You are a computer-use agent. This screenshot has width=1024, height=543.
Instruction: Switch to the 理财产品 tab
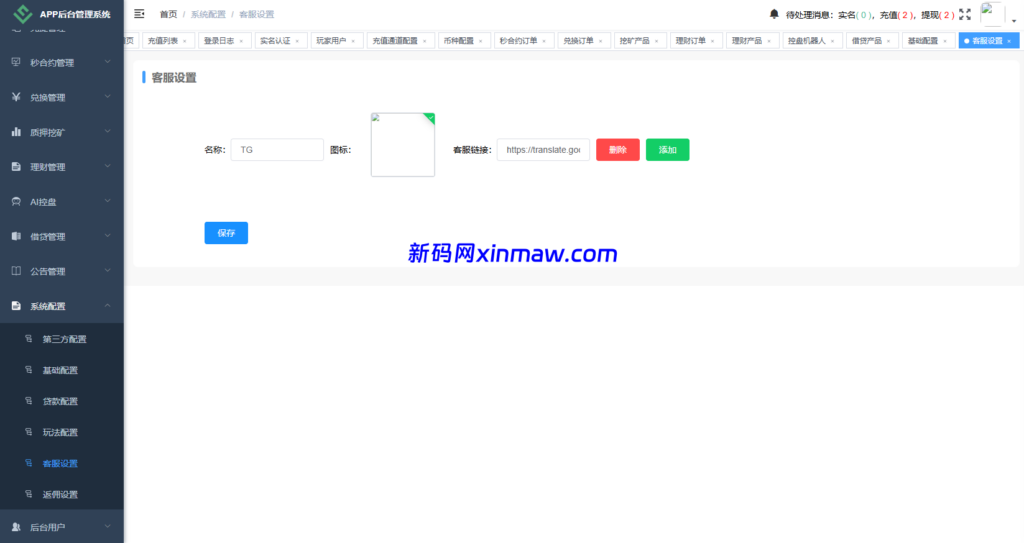752,41
